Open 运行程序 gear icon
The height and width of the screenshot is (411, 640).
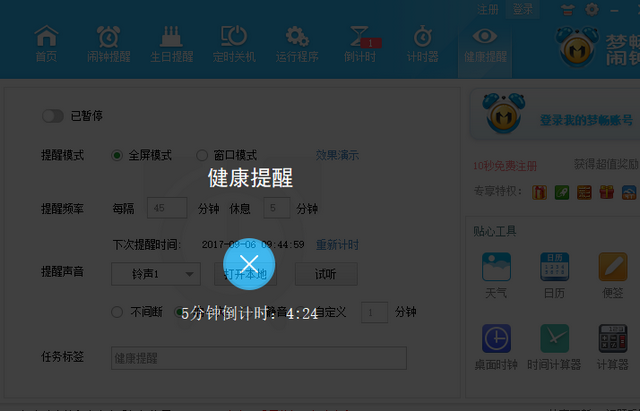[296, 42]
